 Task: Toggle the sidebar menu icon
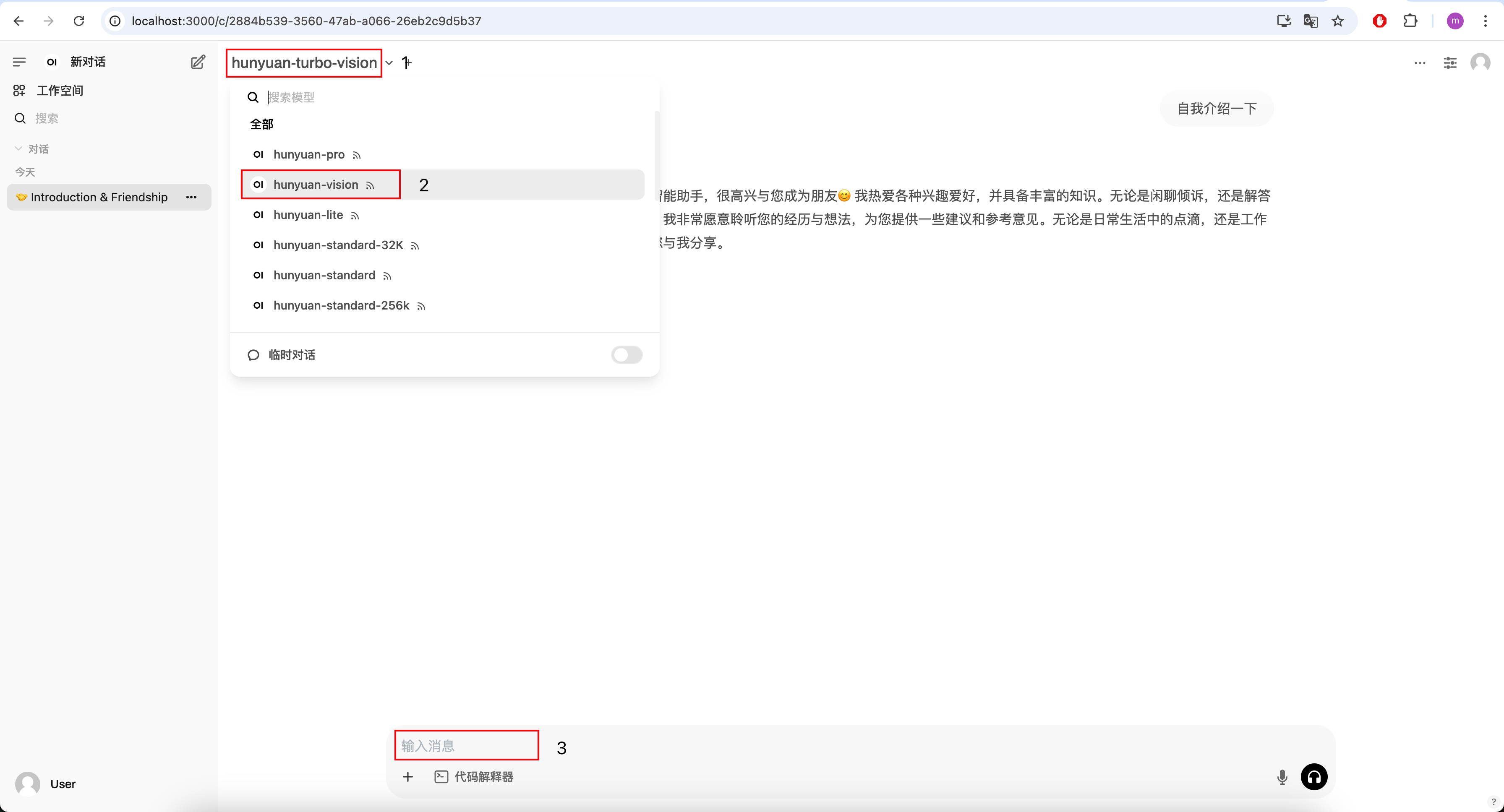pyautogui.click(x=19, y=62)
